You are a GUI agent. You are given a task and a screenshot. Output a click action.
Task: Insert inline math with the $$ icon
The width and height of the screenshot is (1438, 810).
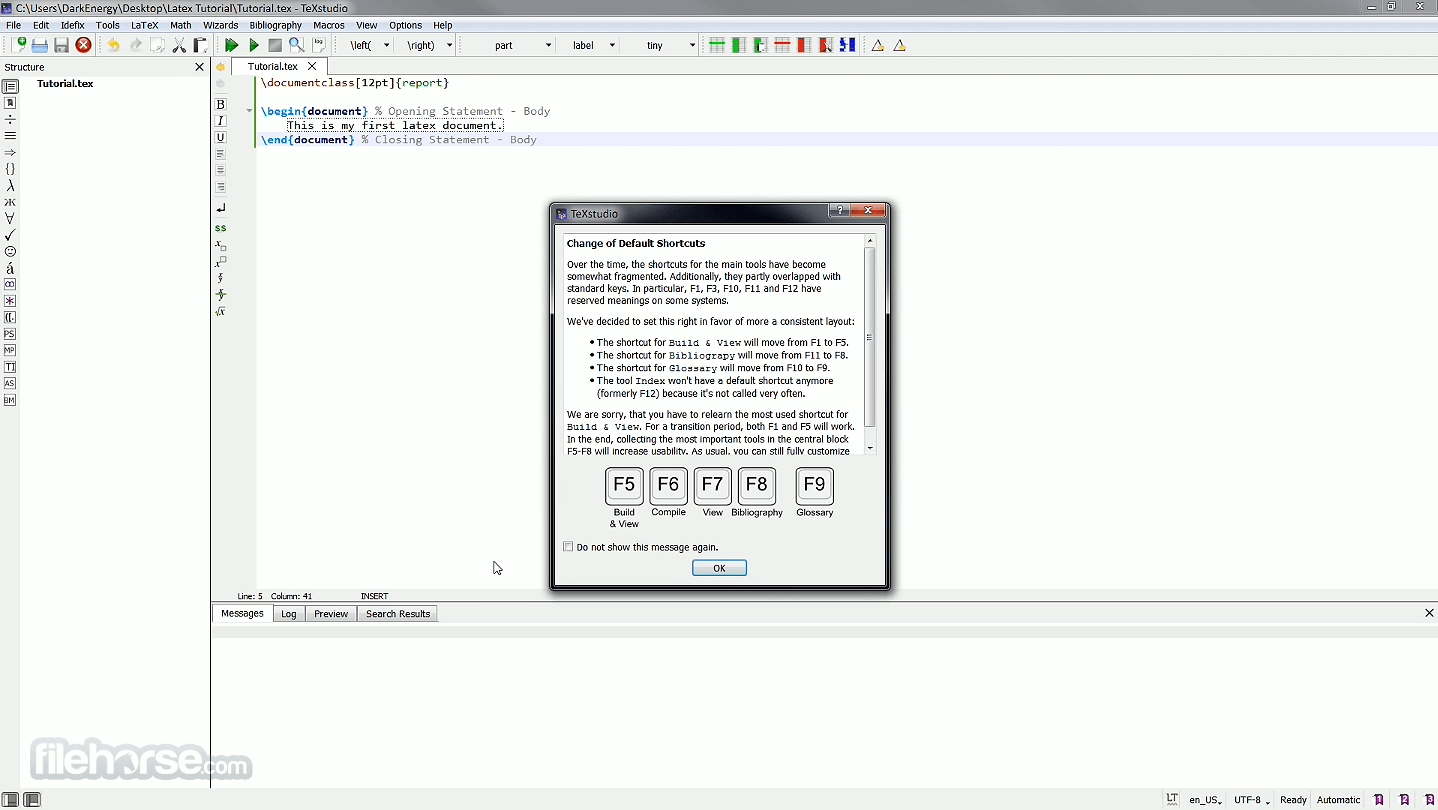(x=221, y=228)
